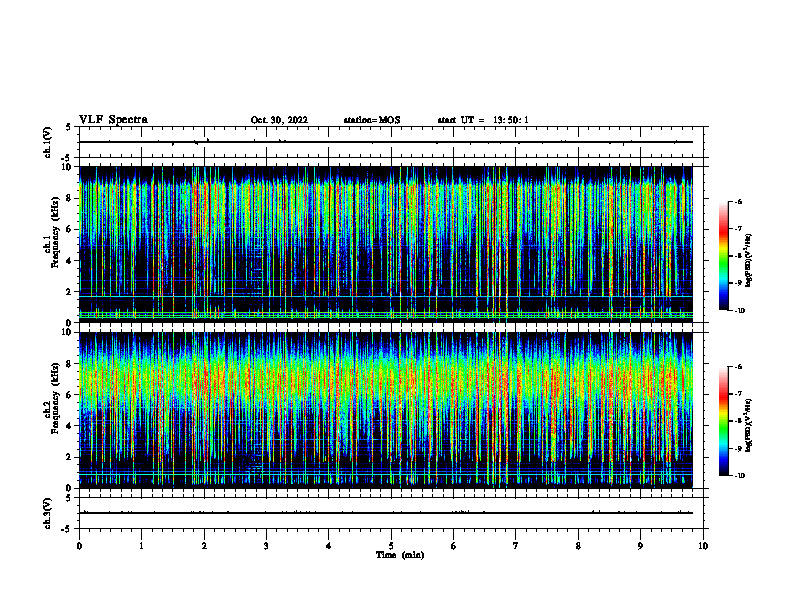
Task: Select the "start UT = 13:50: 1" text
Action: [x=483, y=120]
